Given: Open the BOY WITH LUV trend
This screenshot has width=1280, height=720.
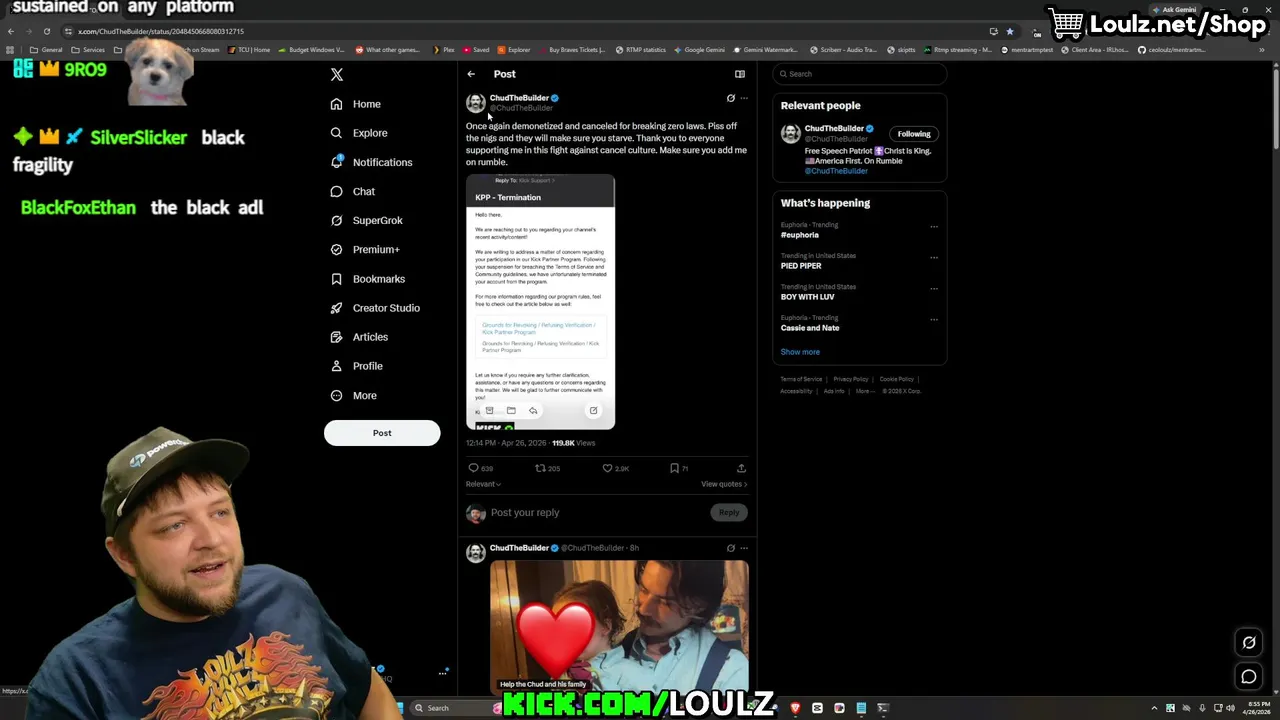Looking at the screenshot, I should [808, 297].
